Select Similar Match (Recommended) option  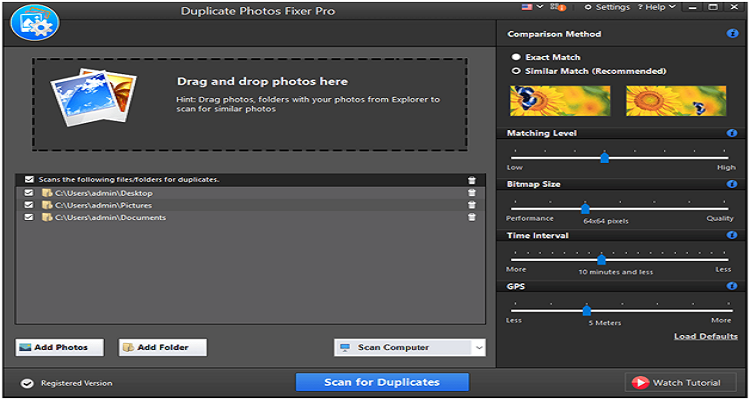[589, 71]
